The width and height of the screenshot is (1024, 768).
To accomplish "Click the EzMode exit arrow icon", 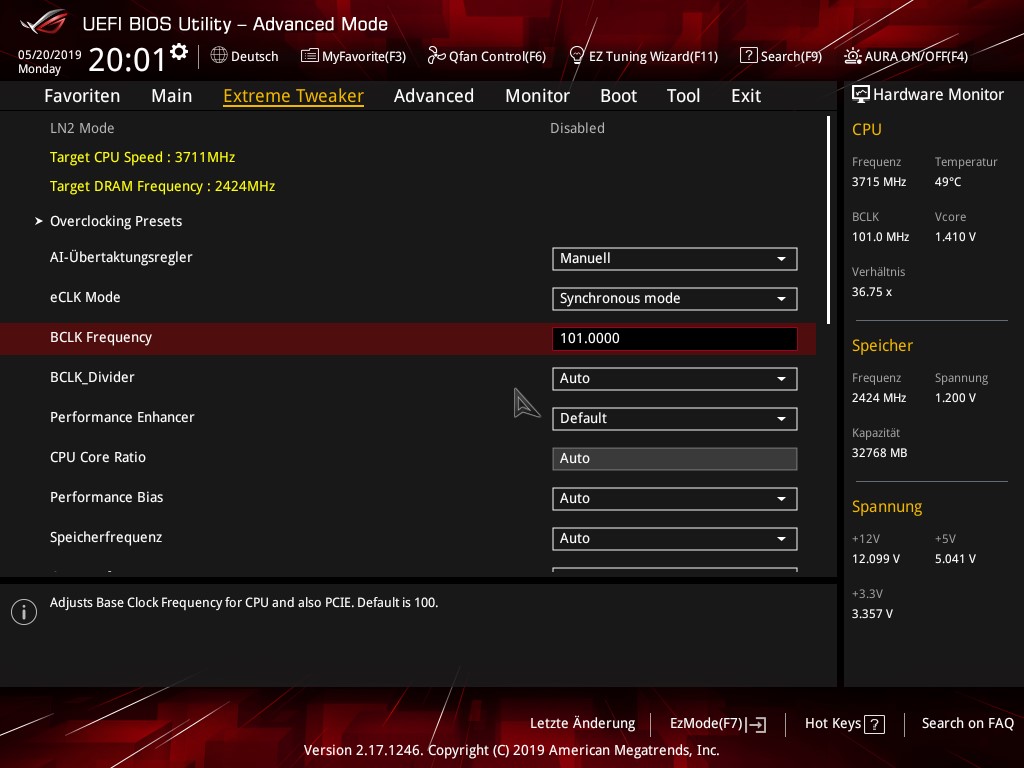I will [756, 724].
